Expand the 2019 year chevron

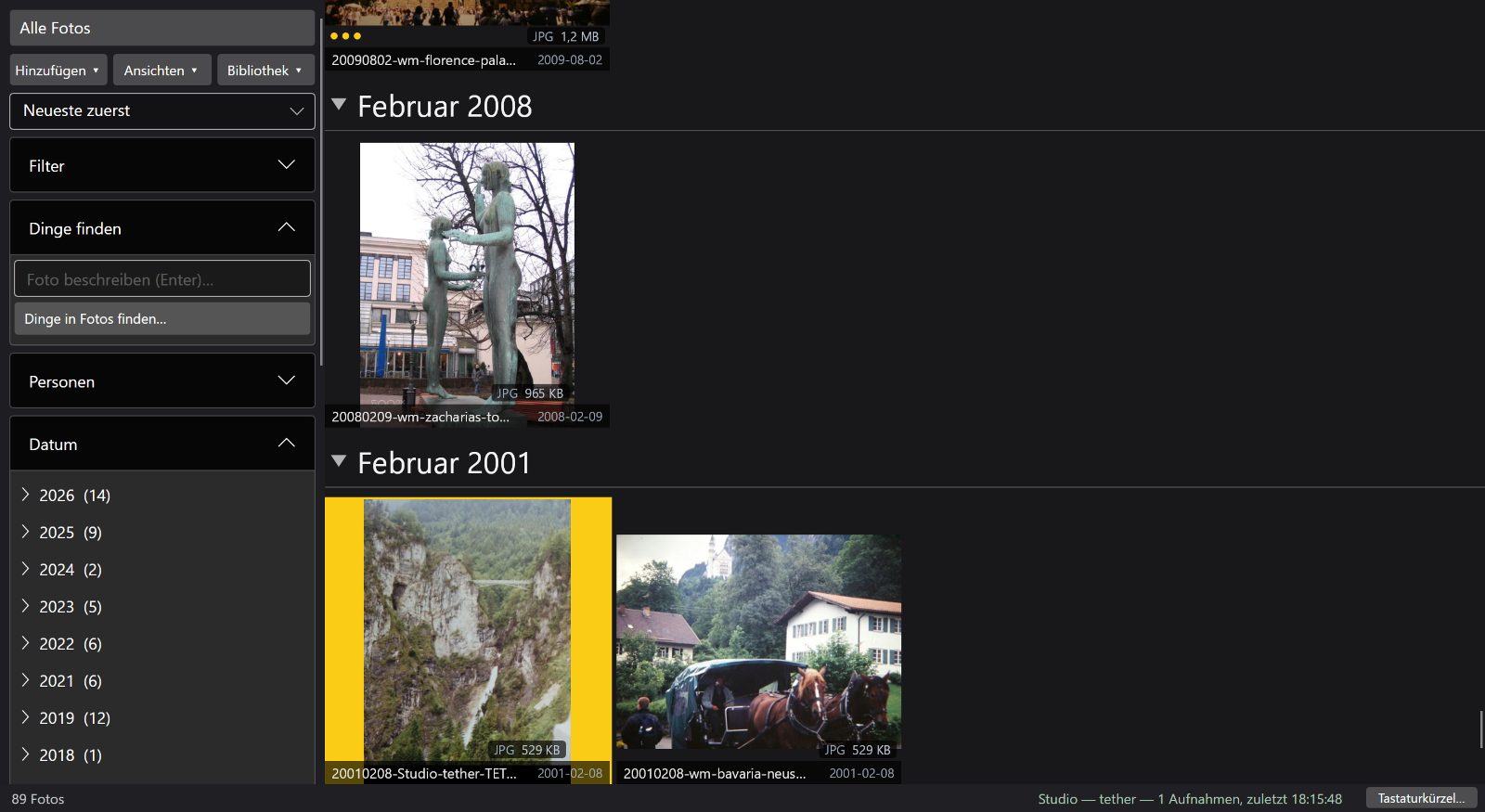tap(25, 717)
